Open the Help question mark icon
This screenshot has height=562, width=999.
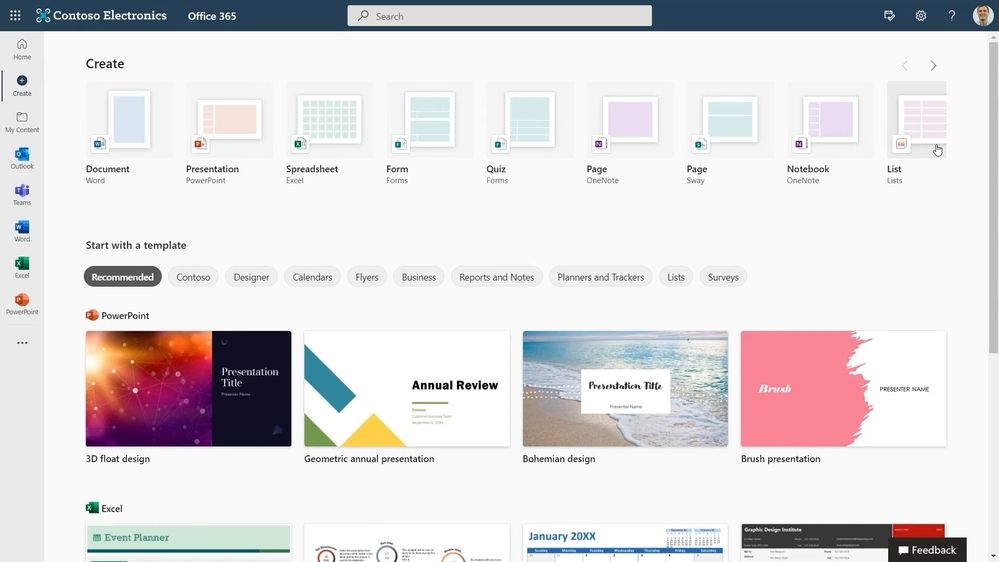pyautogui.click(x=951, y=16)
